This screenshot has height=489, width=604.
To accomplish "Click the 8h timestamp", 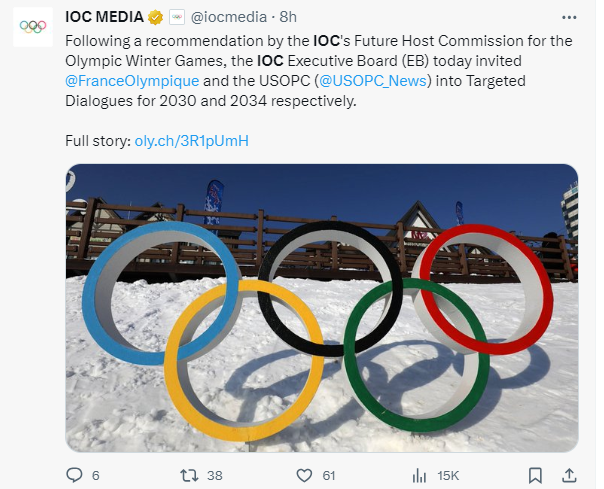I will point(288,17).
